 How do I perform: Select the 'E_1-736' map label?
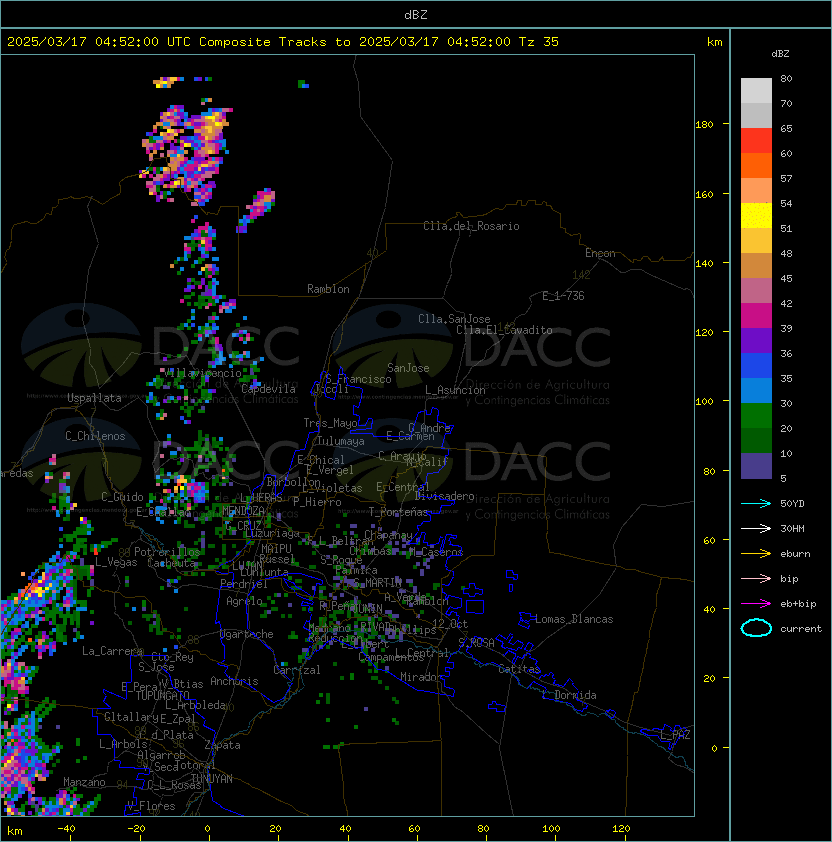point(563,296)
